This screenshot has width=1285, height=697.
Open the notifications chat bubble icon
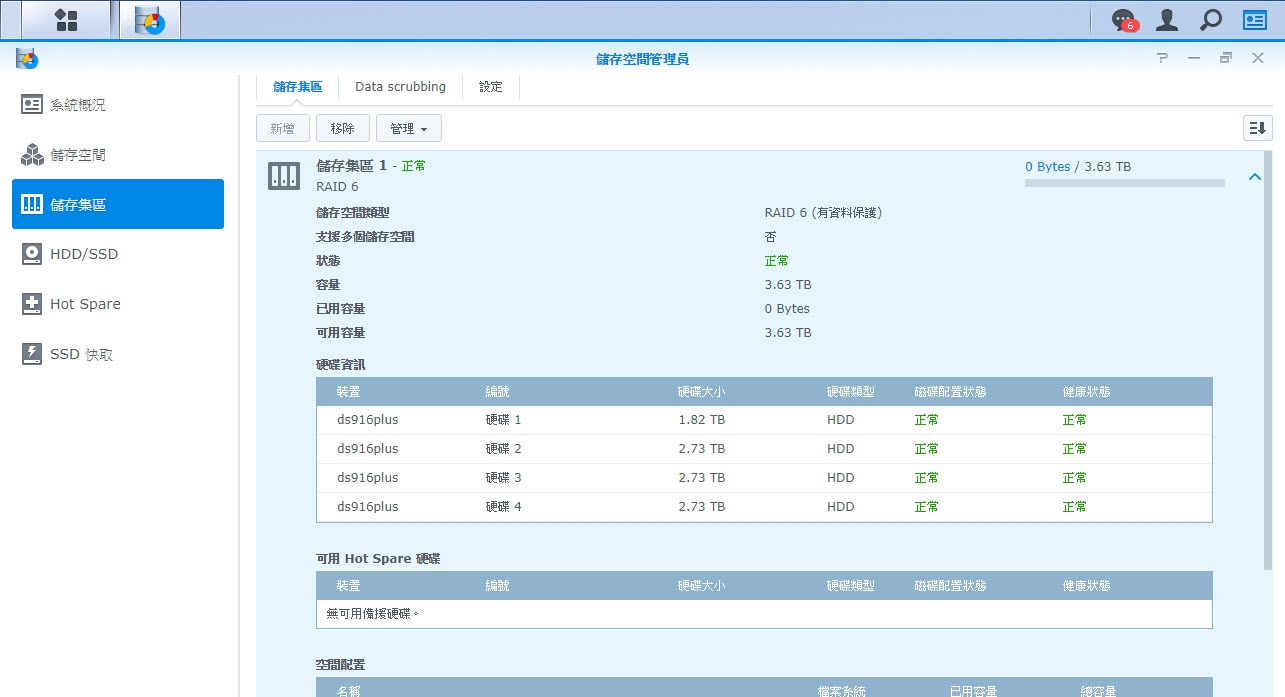tap(1124, 20)
